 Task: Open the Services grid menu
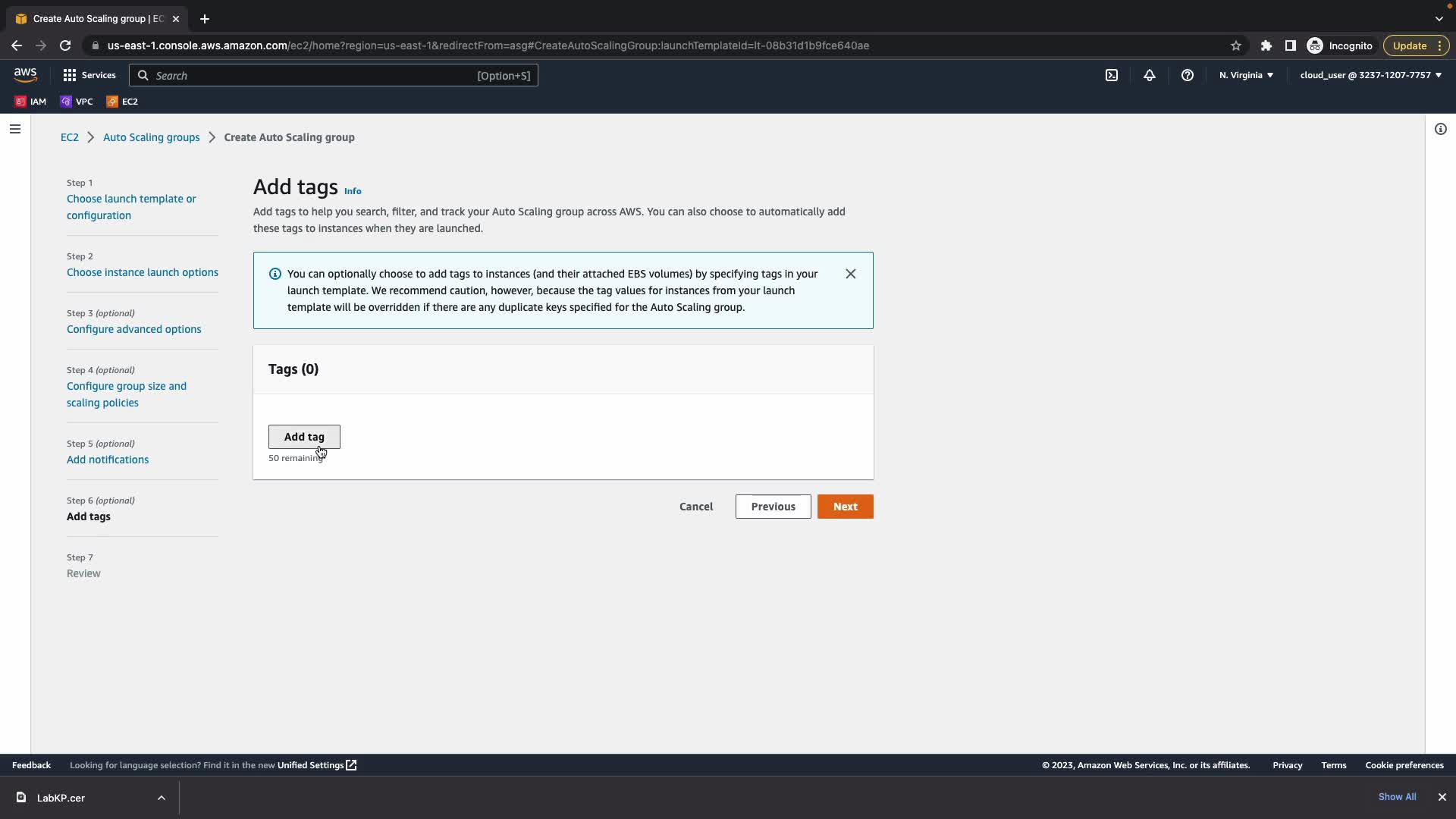(89, 75)
